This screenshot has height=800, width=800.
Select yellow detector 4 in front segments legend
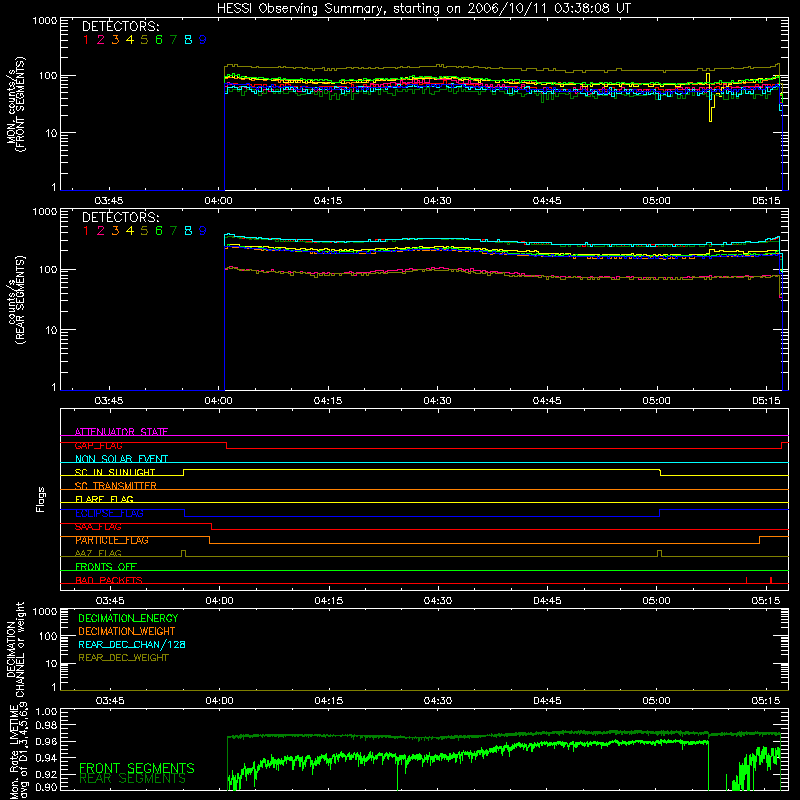130,40
